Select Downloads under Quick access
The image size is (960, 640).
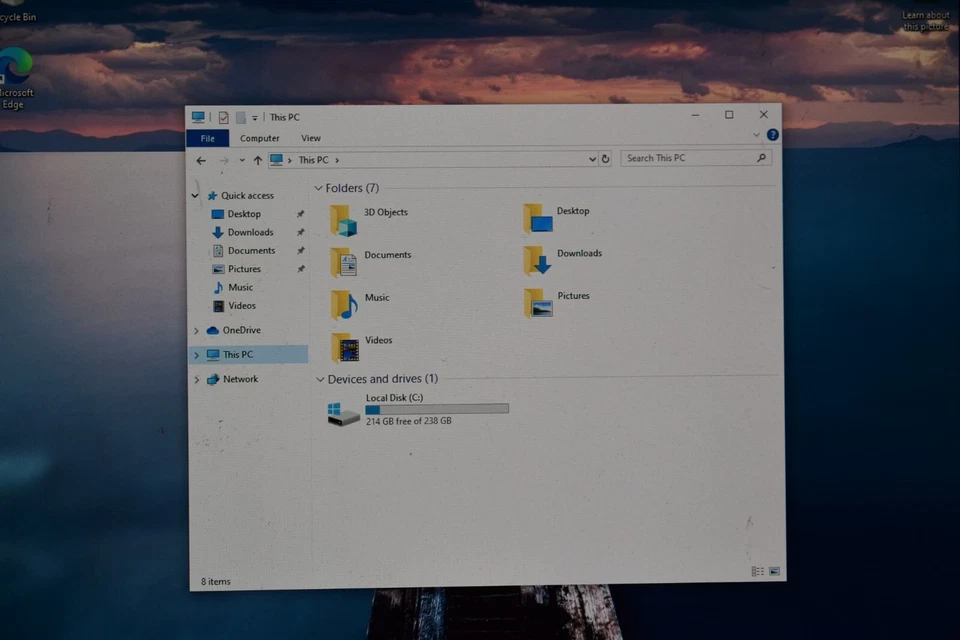click(250, 232)
